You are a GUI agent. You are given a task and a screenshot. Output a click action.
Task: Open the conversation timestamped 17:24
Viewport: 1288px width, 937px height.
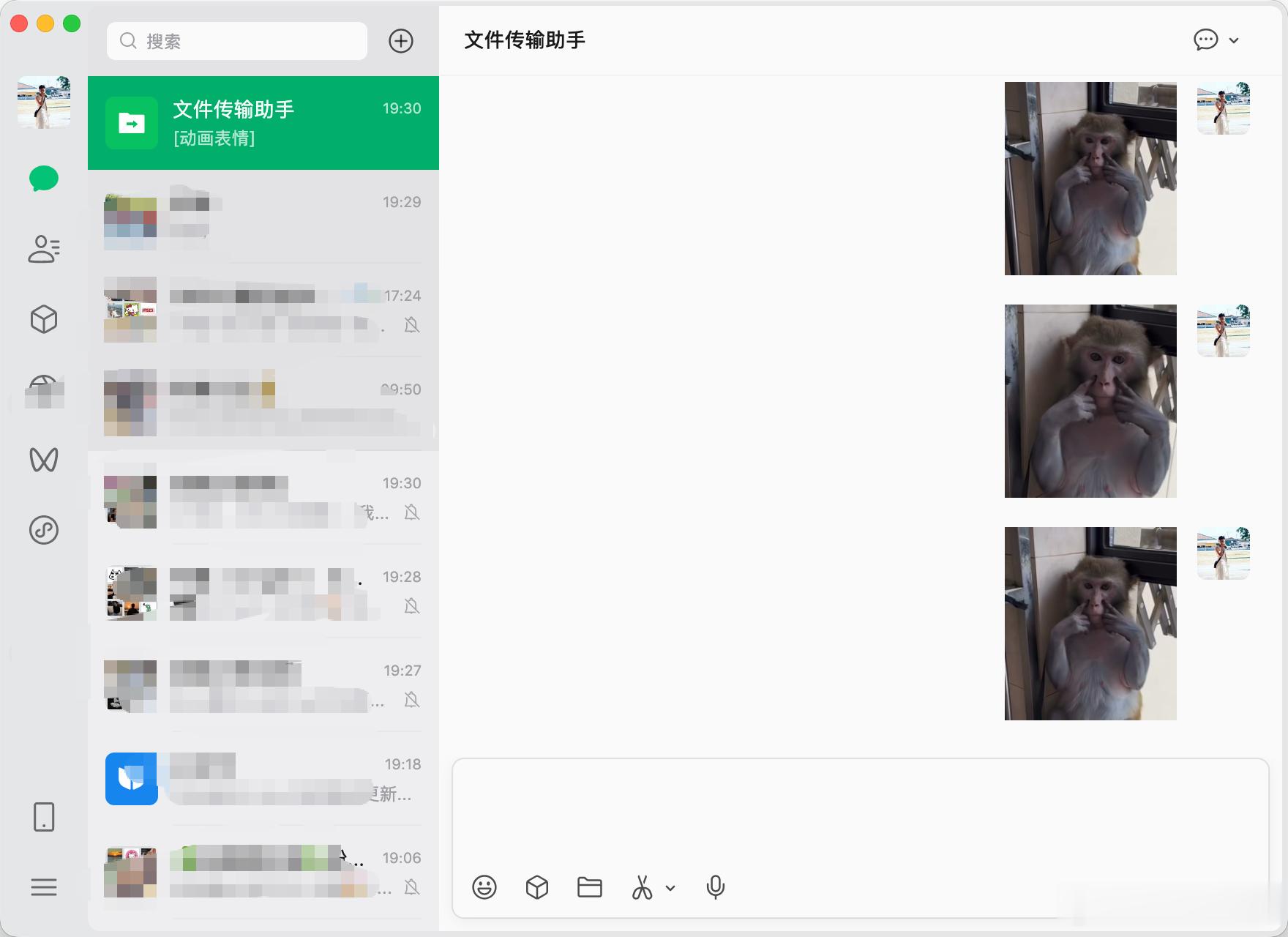pyautogui.click(x=263, y=310)
